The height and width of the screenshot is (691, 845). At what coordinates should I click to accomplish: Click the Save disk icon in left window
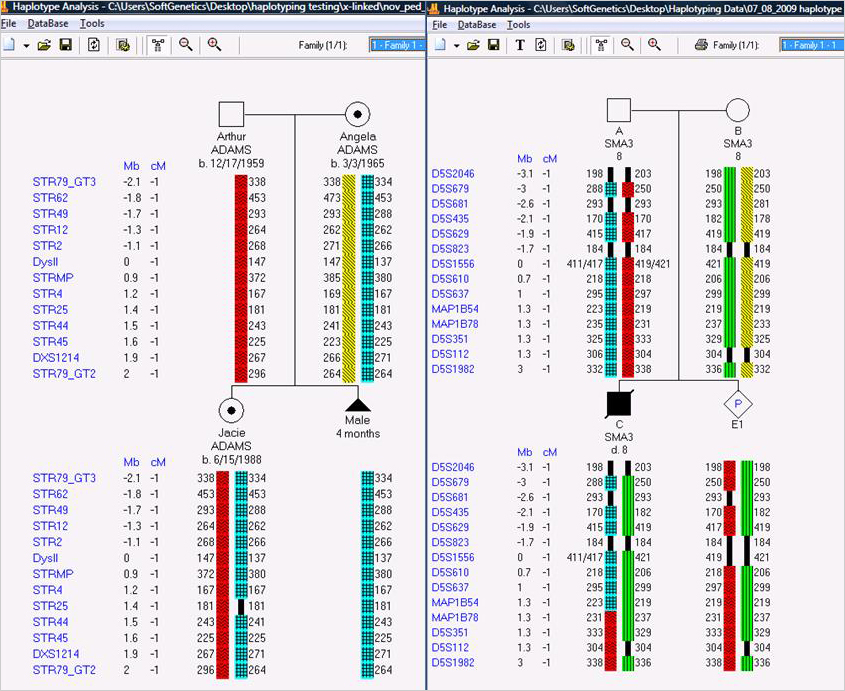[x=66, y=45]
